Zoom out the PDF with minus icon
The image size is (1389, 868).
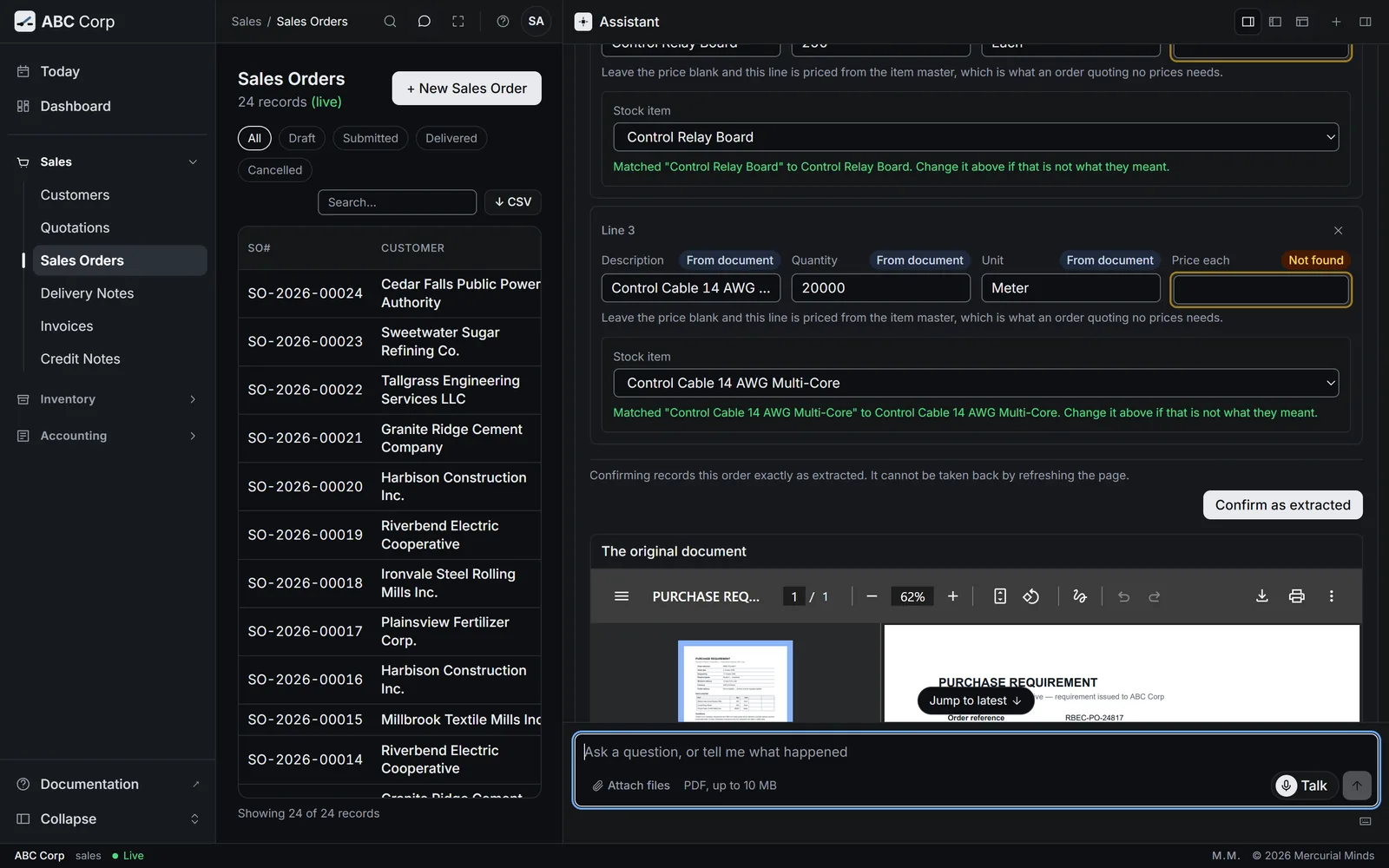(x=872, y=596)
